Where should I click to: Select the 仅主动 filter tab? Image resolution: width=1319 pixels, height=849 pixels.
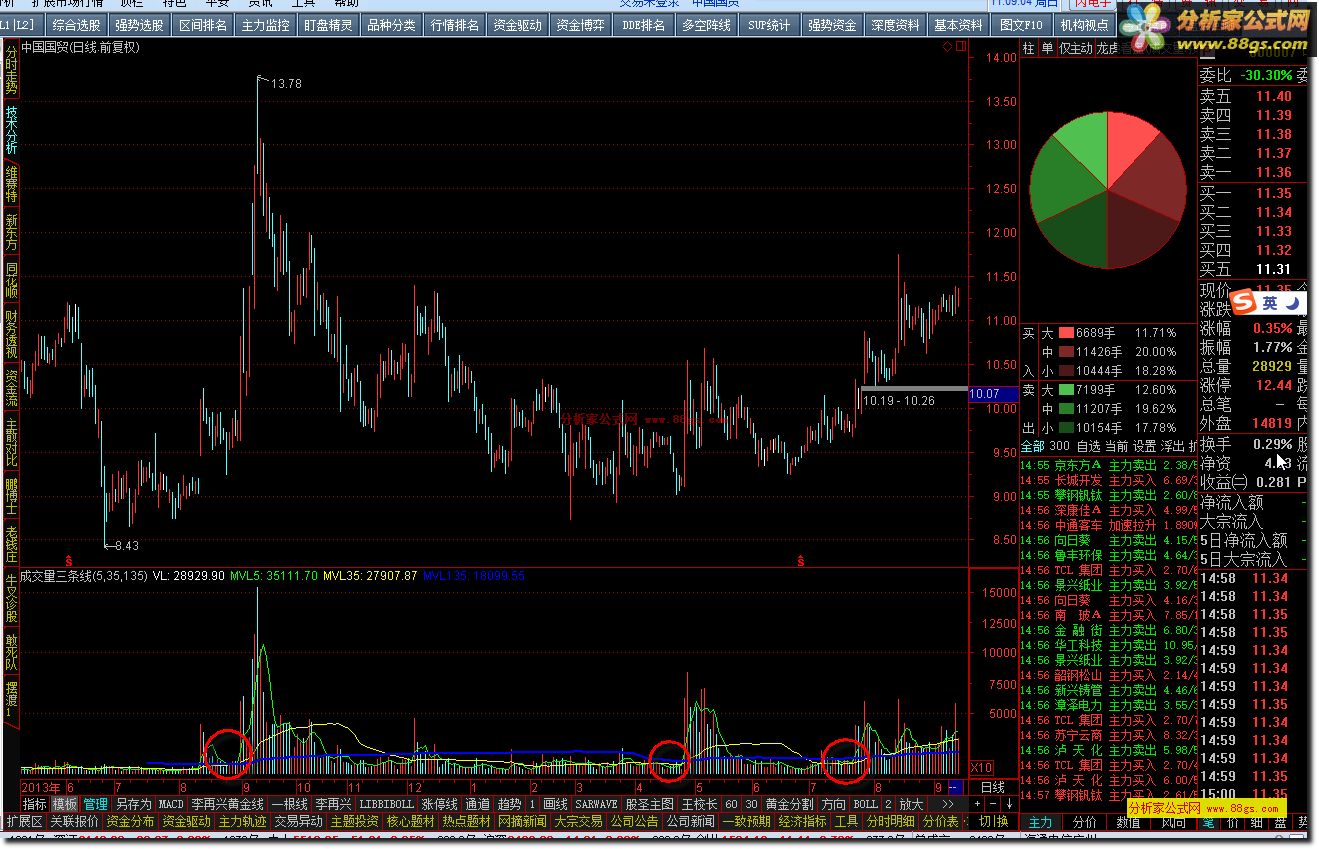click(1076, 48)
